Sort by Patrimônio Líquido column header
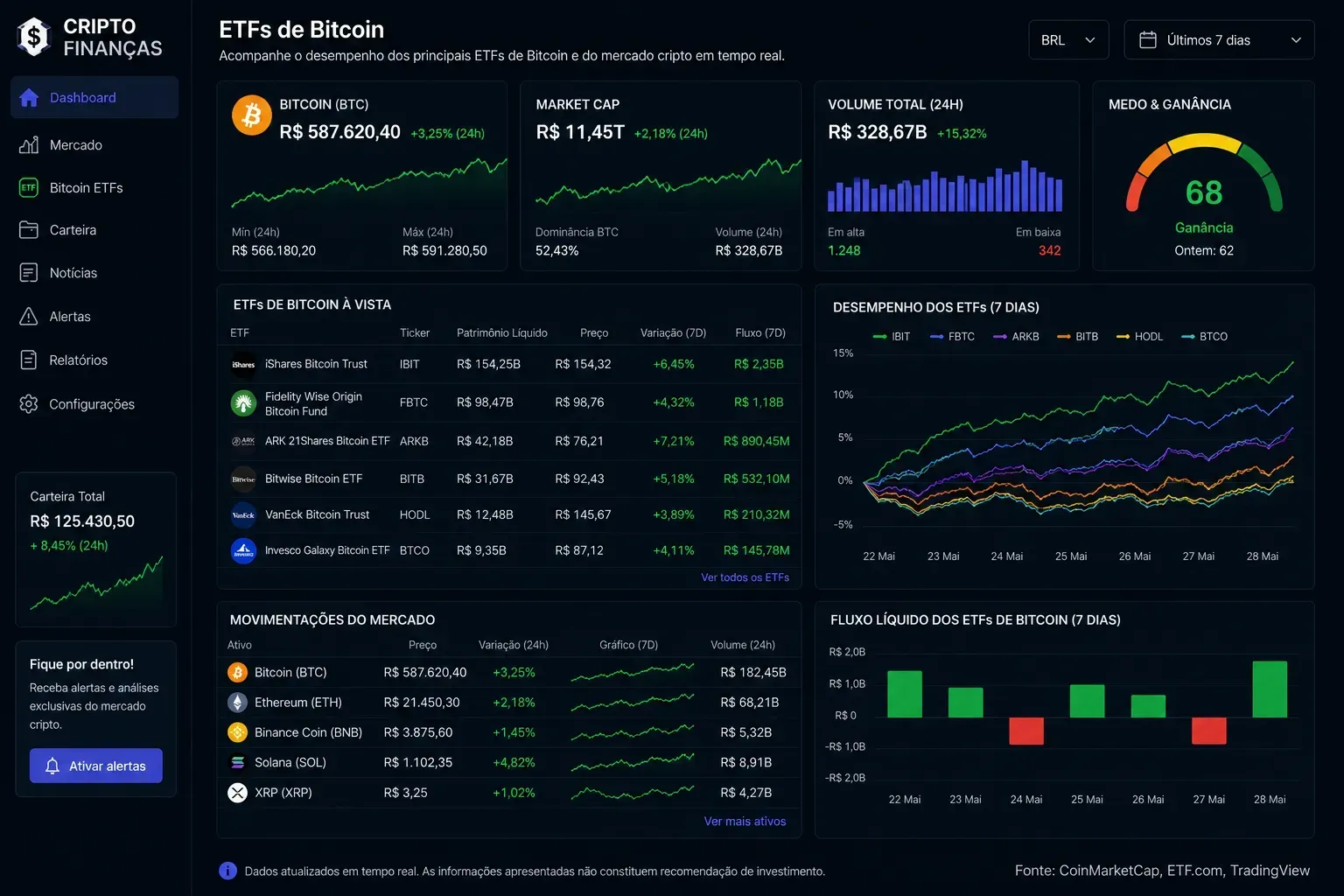This screenshot has height=896, width=1344. tap(502, 332)
